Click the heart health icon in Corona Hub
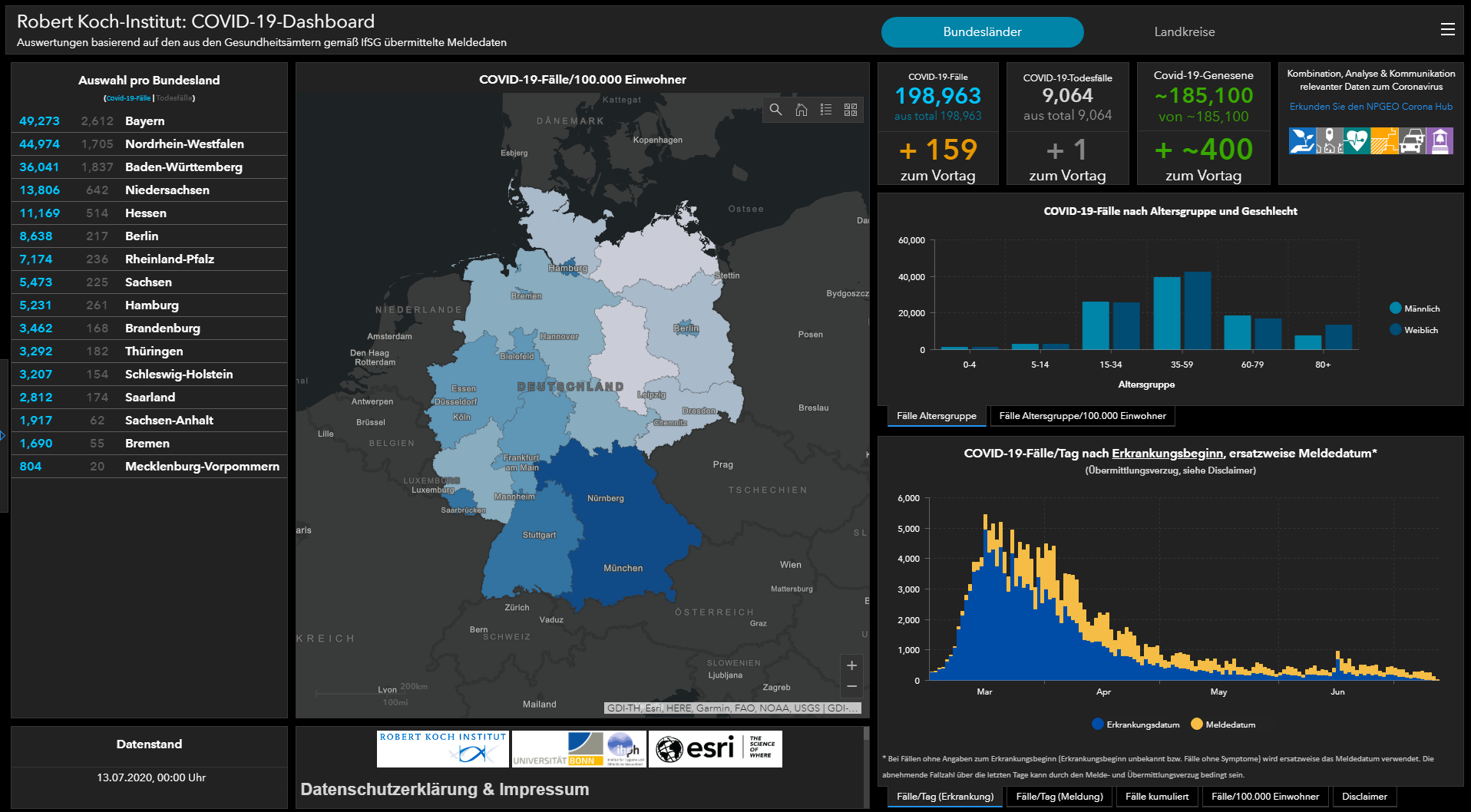 click(1356, 141)
